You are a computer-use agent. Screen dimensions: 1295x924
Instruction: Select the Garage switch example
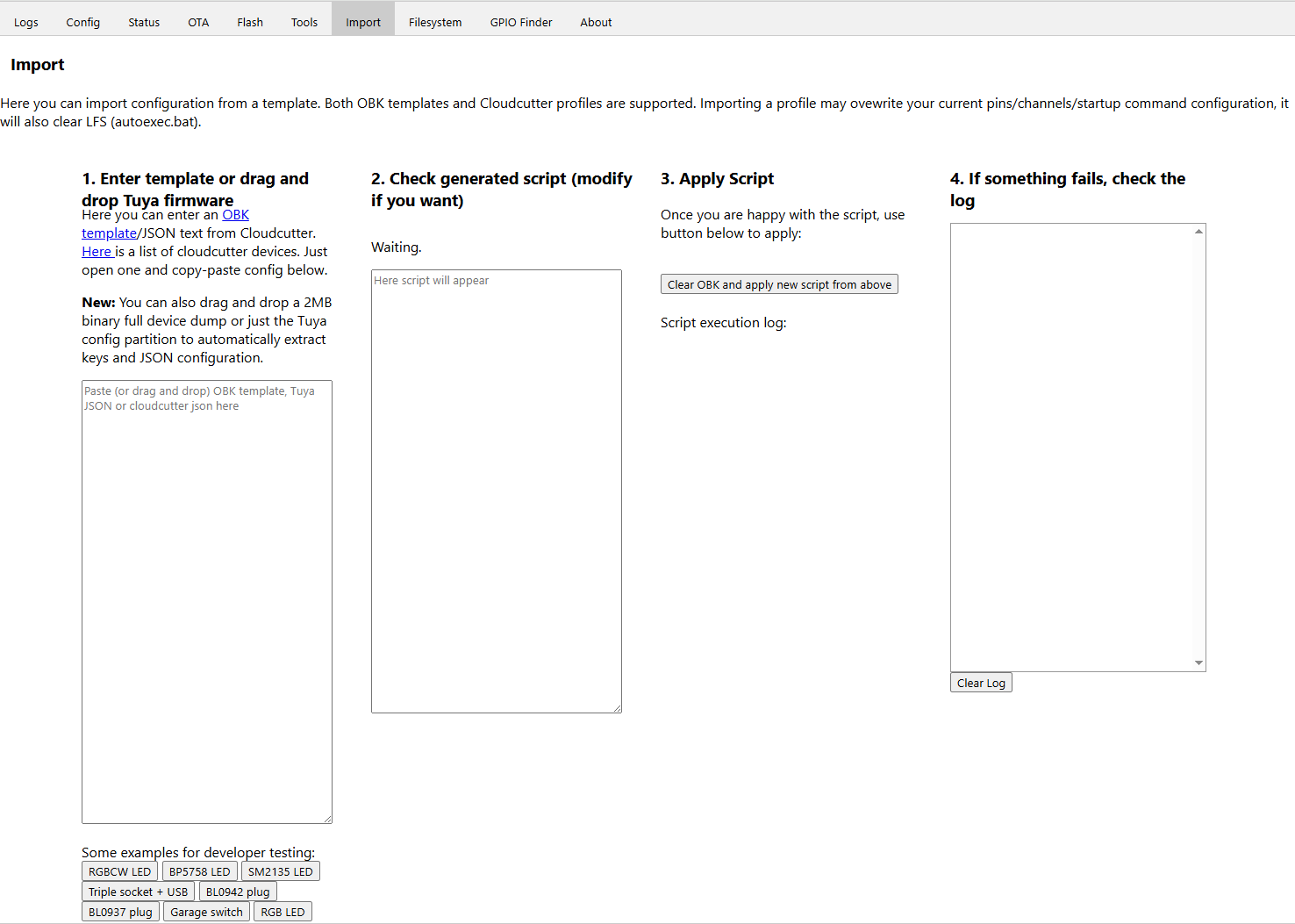pos(206,912)
